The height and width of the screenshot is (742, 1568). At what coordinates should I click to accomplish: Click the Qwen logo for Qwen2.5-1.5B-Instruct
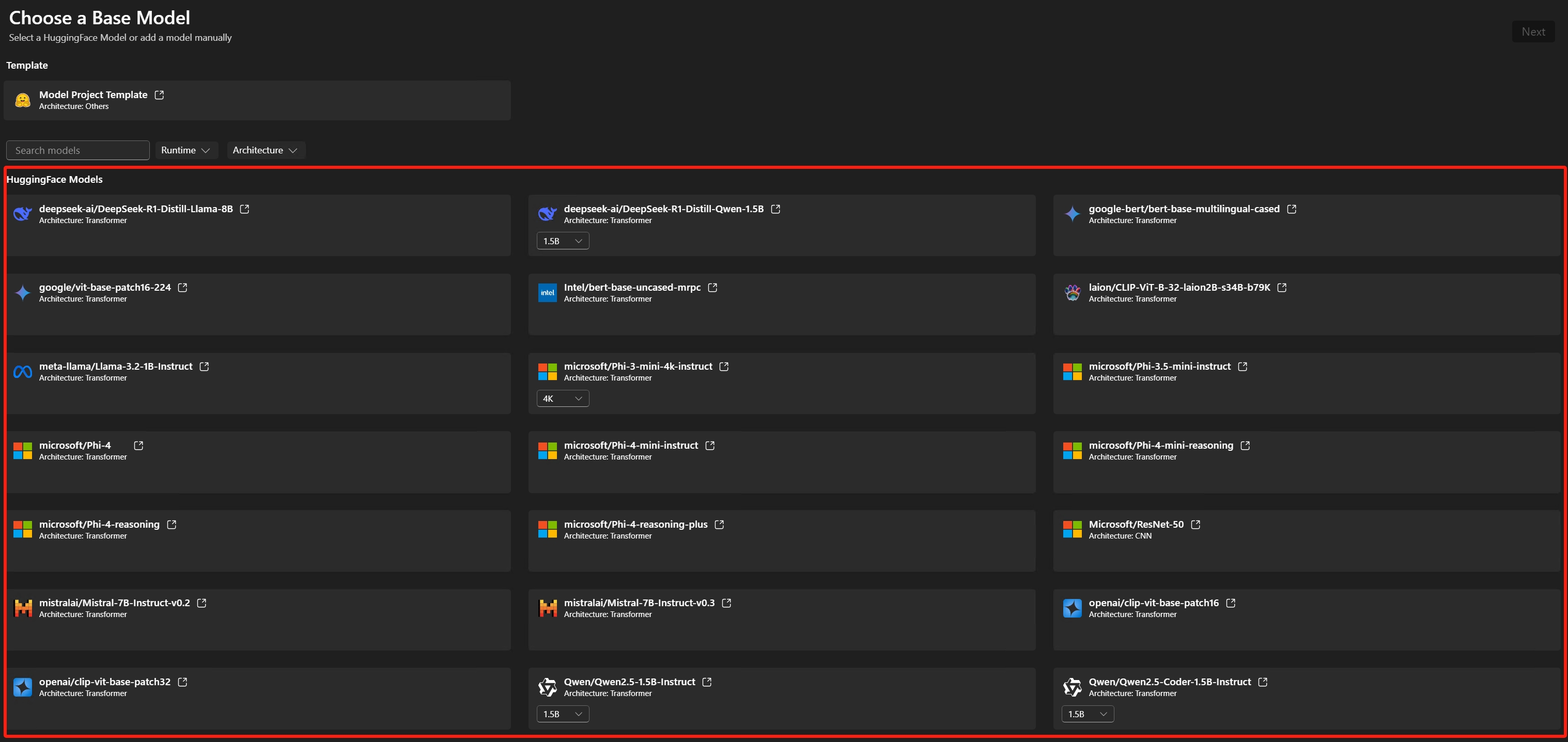547,687
